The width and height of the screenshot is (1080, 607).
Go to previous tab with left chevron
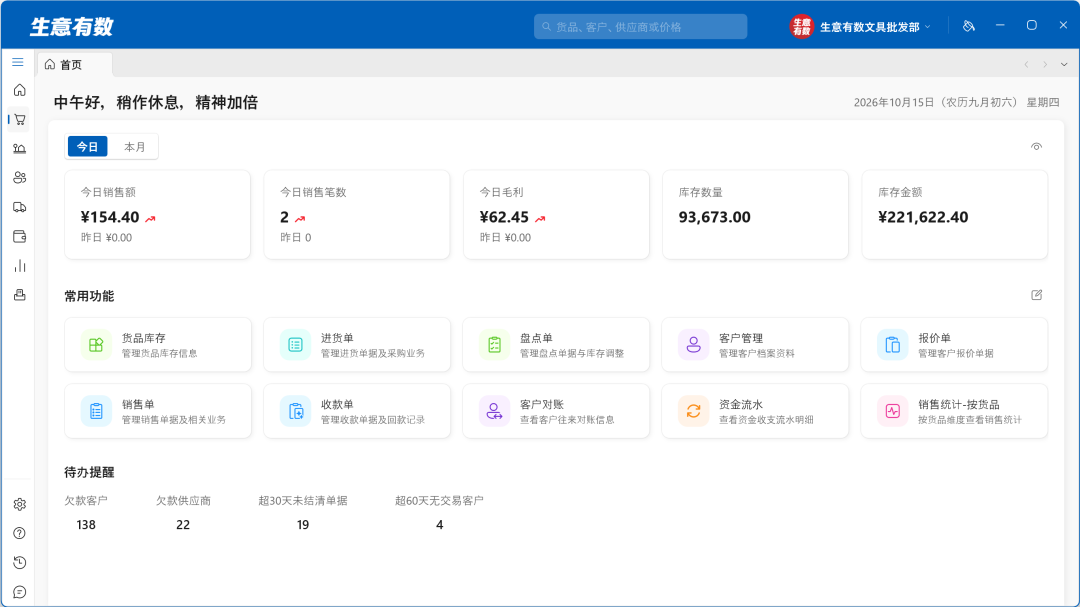[x=1026, y=65]
